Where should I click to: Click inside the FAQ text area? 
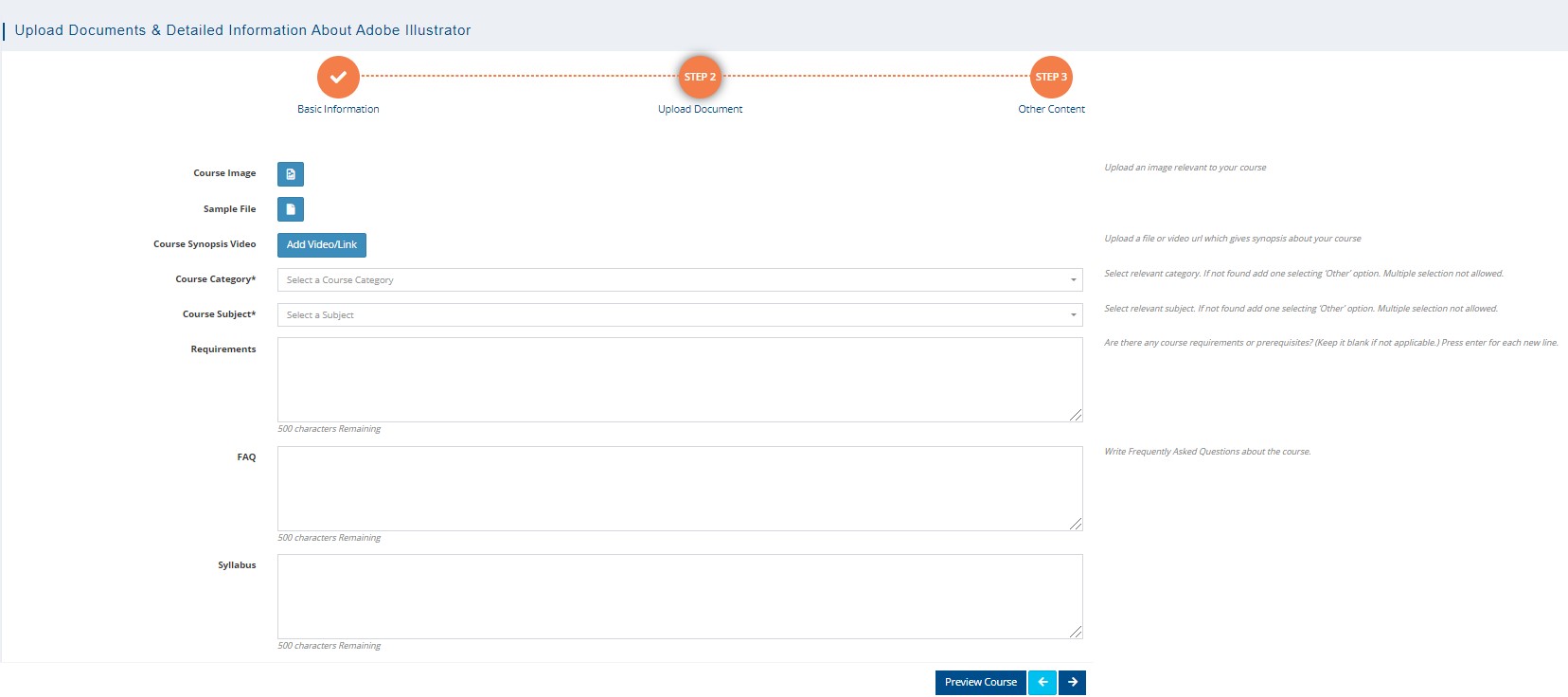(x=679, y=489)
